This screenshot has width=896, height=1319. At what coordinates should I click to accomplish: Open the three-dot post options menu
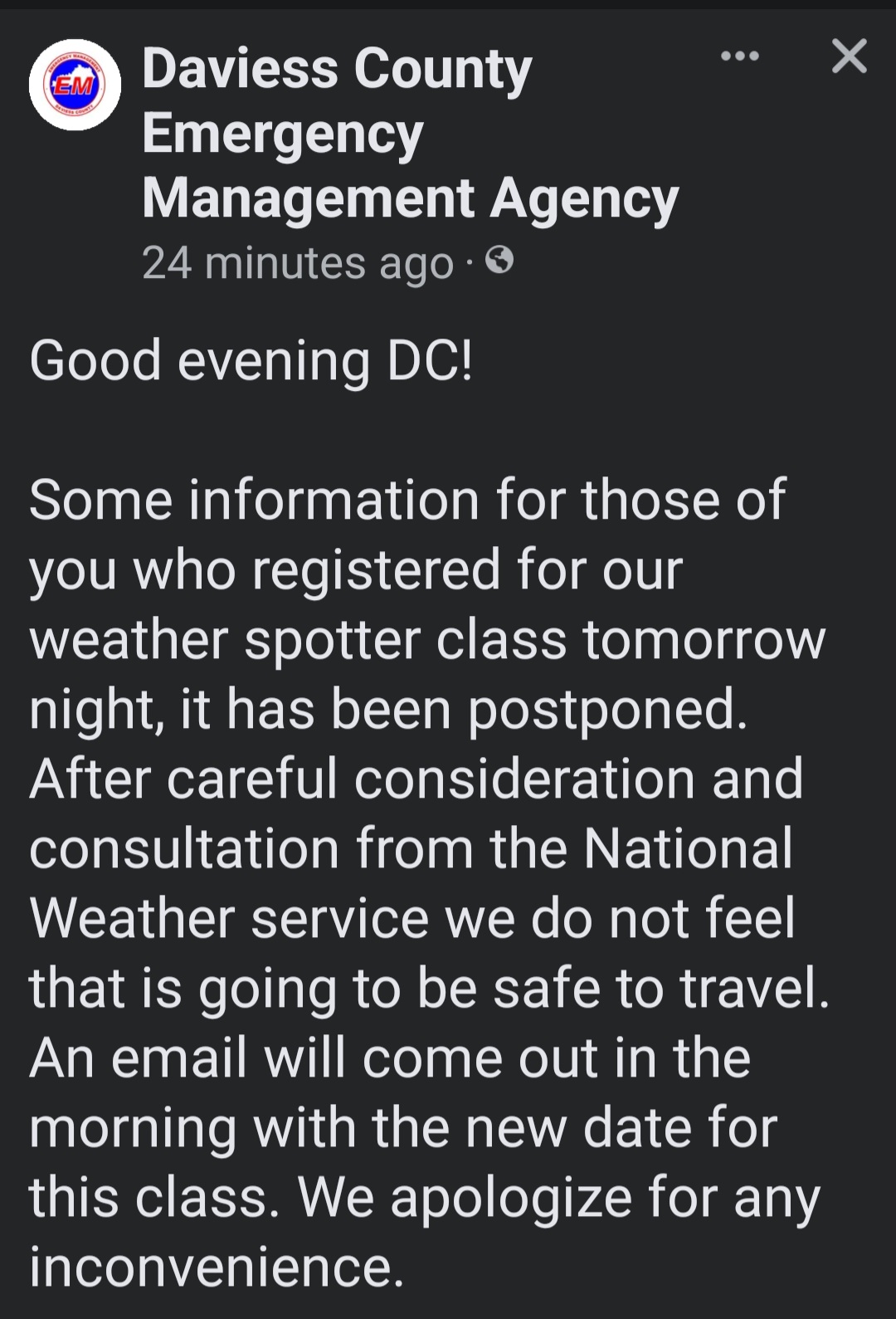coord(740,56)
